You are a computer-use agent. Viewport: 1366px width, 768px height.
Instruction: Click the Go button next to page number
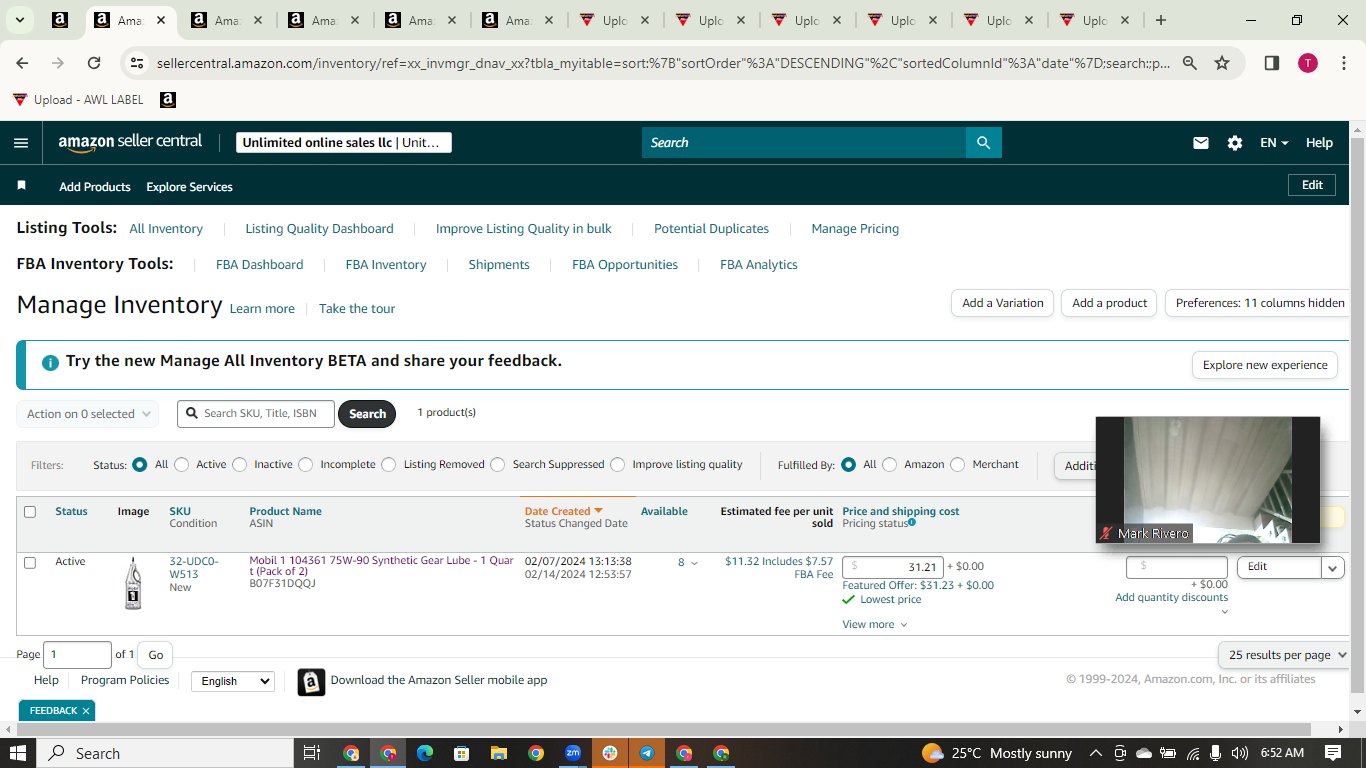click(156, 655)
